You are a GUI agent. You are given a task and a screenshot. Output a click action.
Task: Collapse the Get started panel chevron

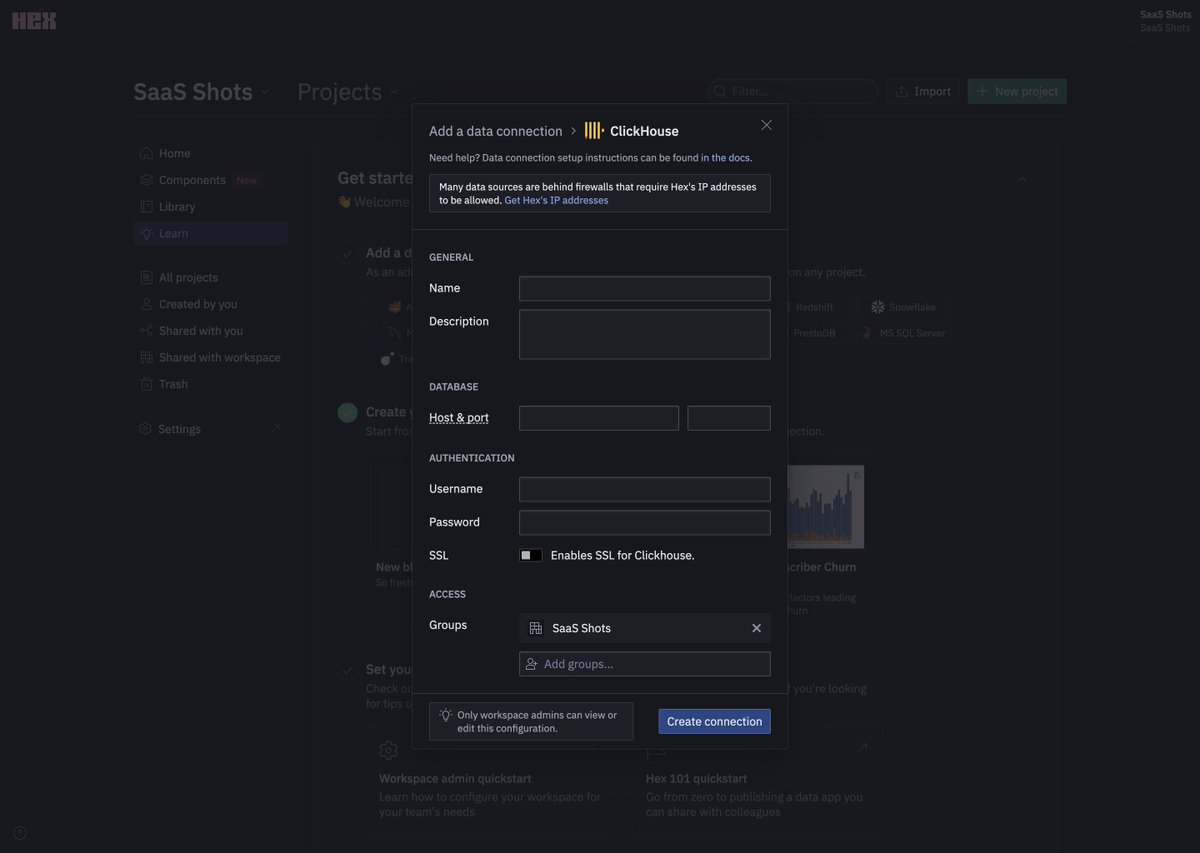(1022, 179)
